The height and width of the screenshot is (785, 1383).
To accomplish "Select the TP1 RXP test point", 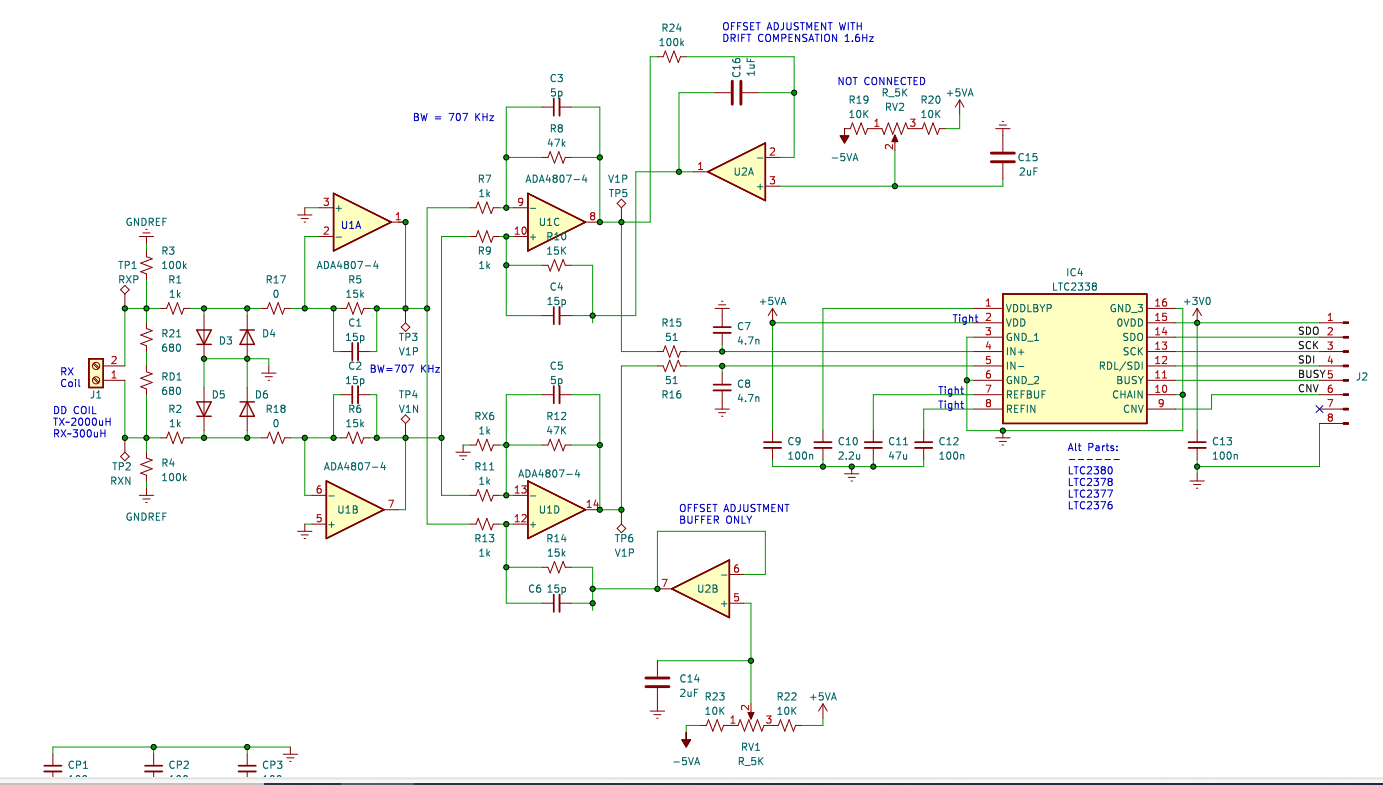I will [x=125, y=291].
